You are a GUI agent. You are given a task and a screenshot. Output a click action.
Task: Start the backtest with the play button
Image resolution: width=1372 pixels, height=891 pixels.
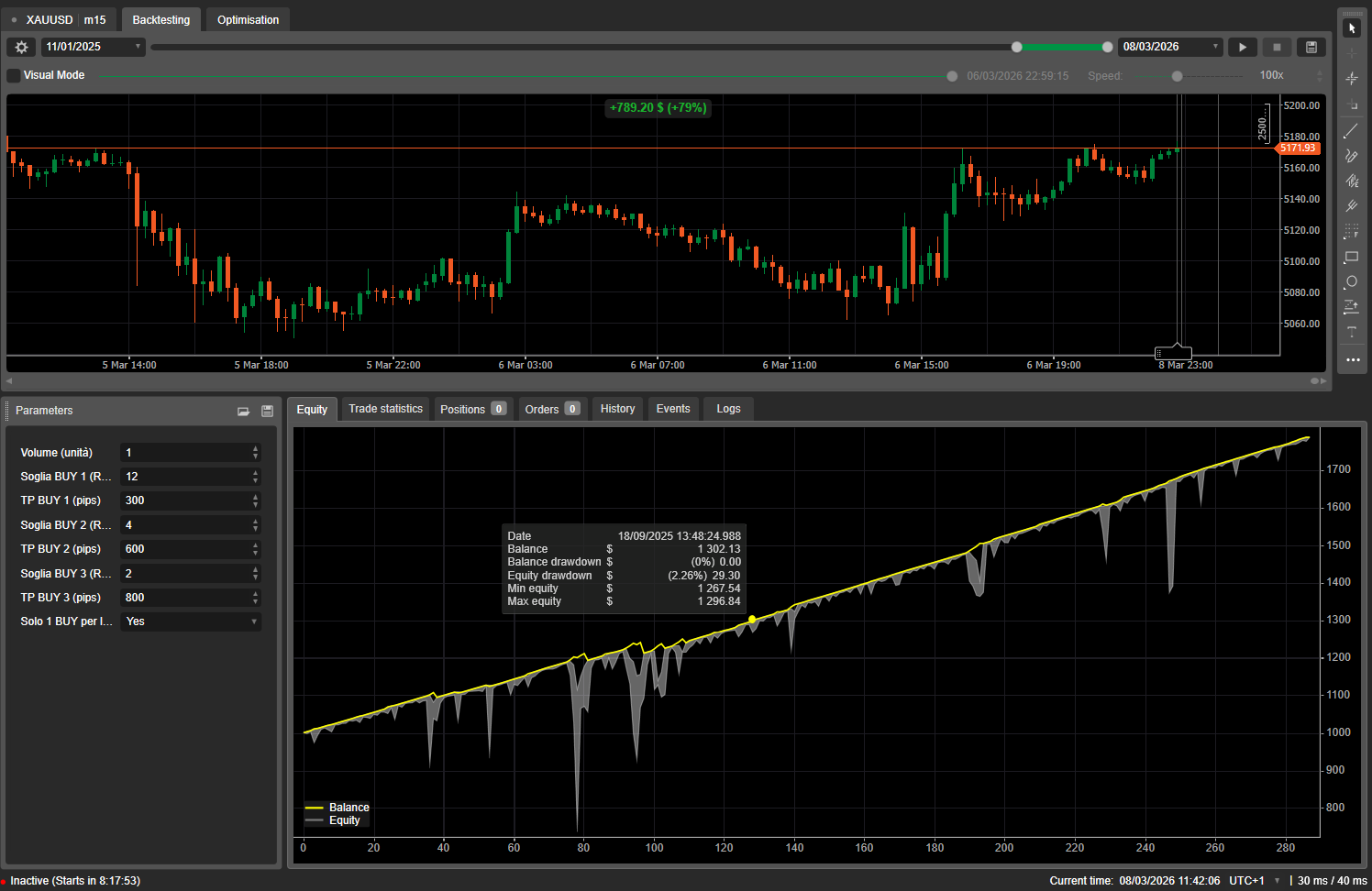click(x=1243, y=46)
